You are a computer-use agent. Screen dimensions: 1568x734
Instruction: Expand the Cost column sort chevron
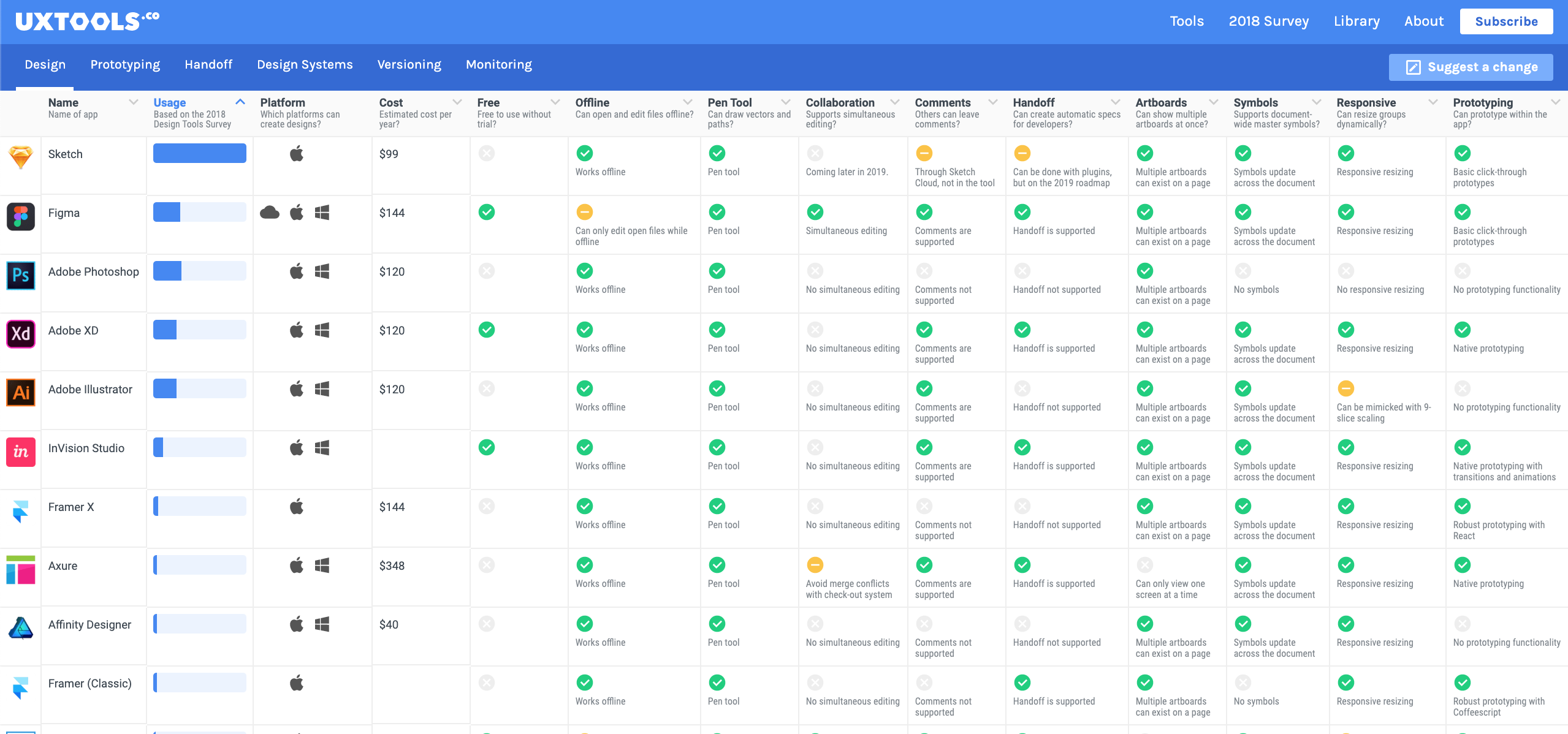pos(457,102)
